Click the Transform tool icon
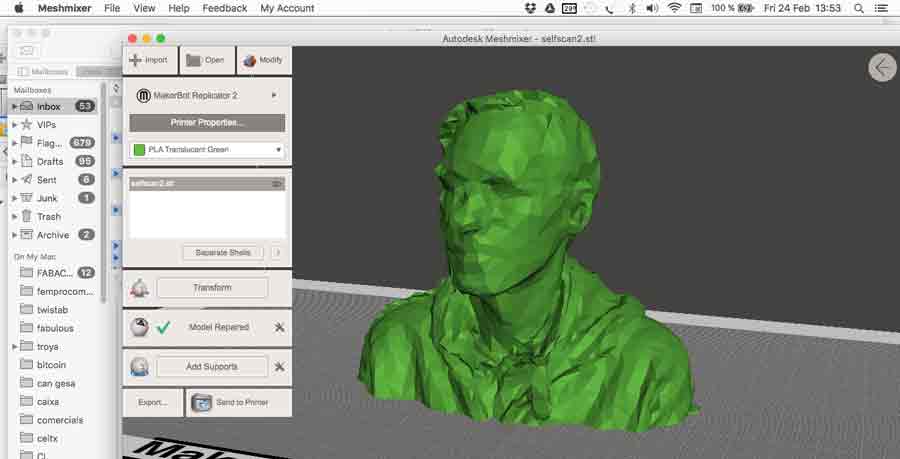The width and height of the screenshot is (900, 459). (140, 288)
